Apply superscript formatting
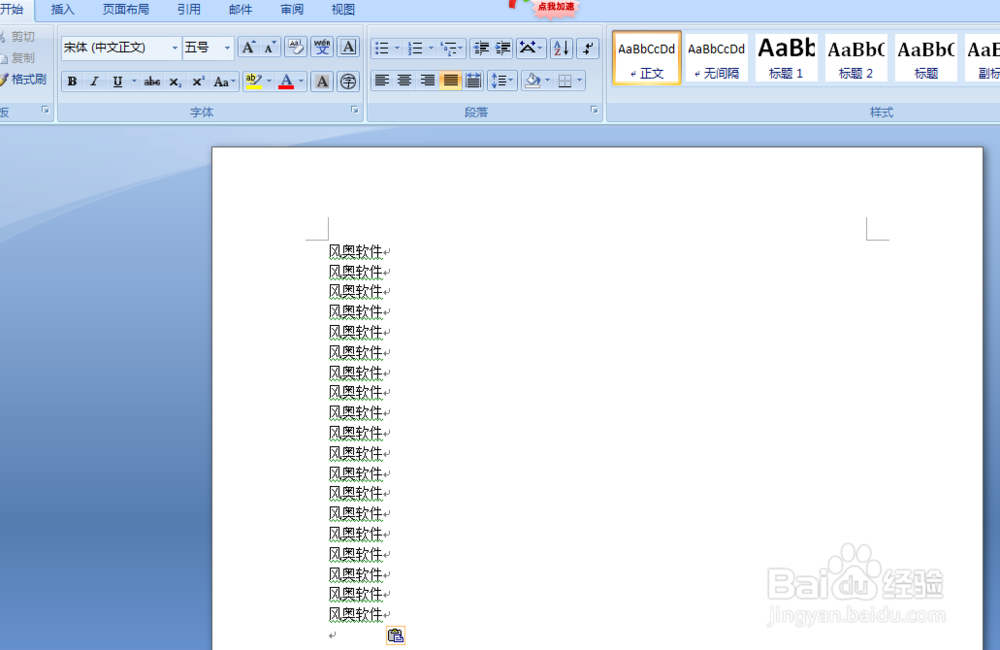 [x=198, y=82]
